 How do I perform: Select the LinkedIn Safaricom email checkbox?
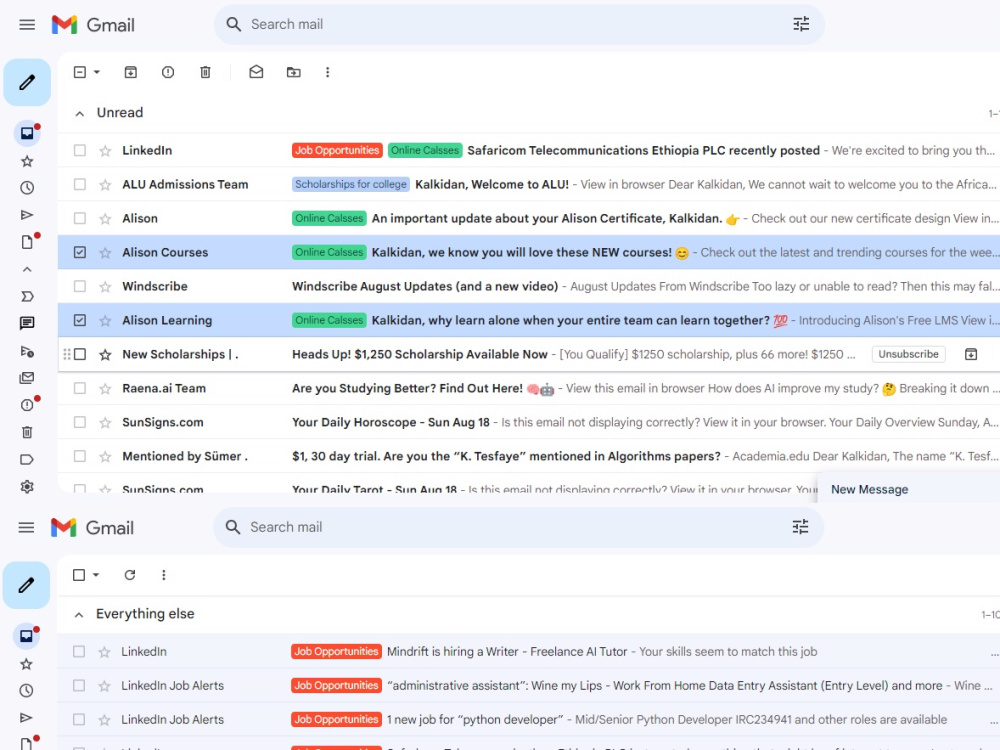pos(80,151)
